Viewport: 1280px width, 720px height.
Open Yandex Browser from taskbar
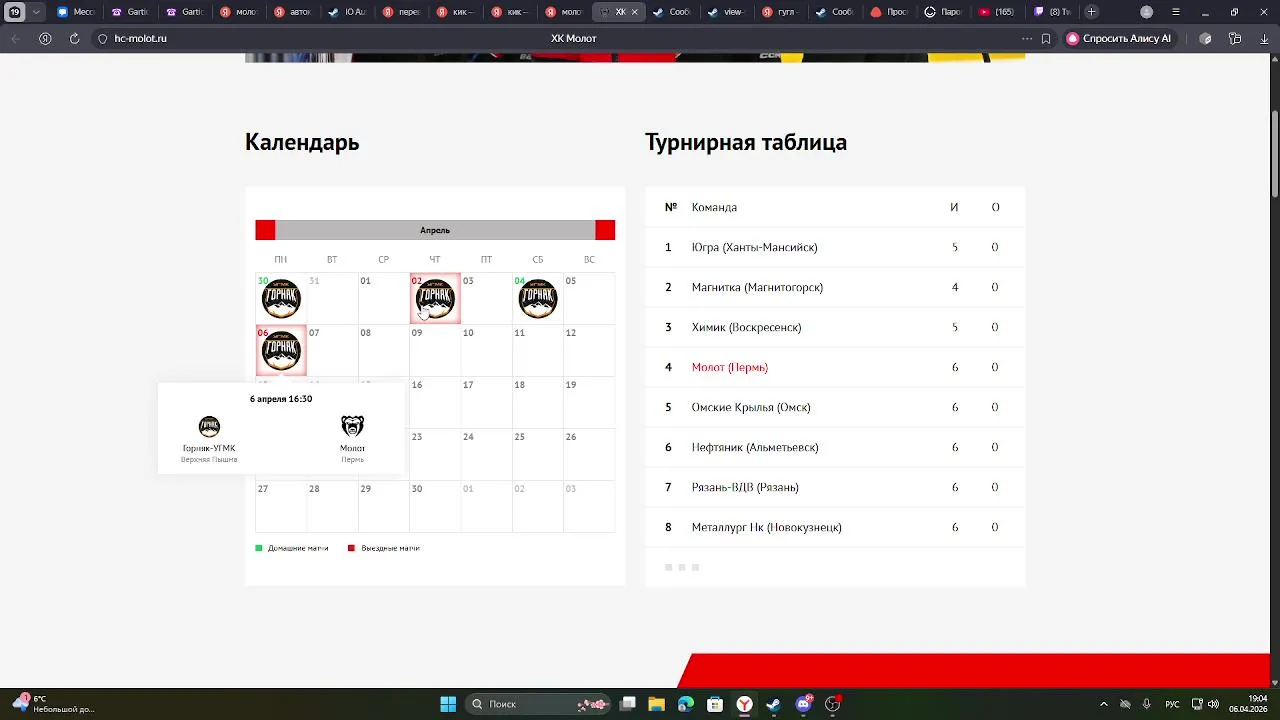pyautogui.click(x=745, y=704)
